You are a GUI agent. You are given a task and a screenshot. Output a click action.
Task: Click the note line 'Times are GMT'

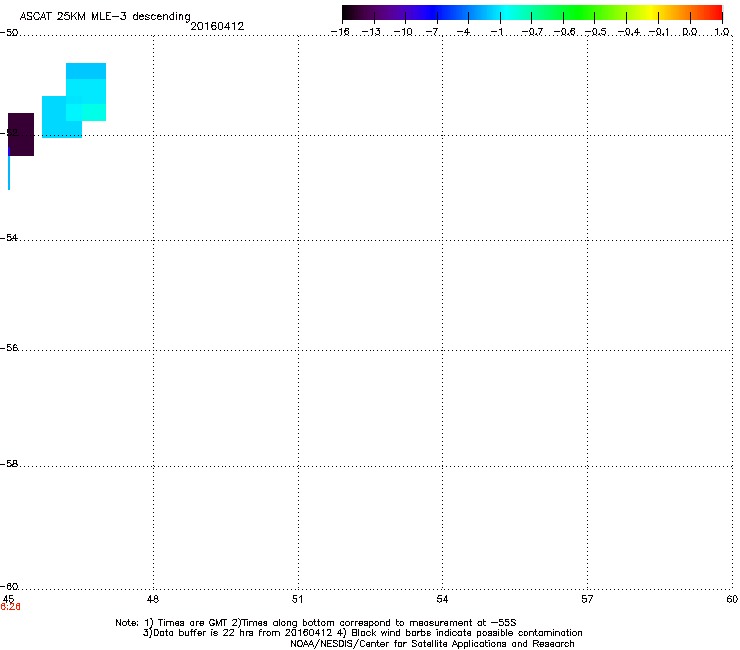pos(193,623)
